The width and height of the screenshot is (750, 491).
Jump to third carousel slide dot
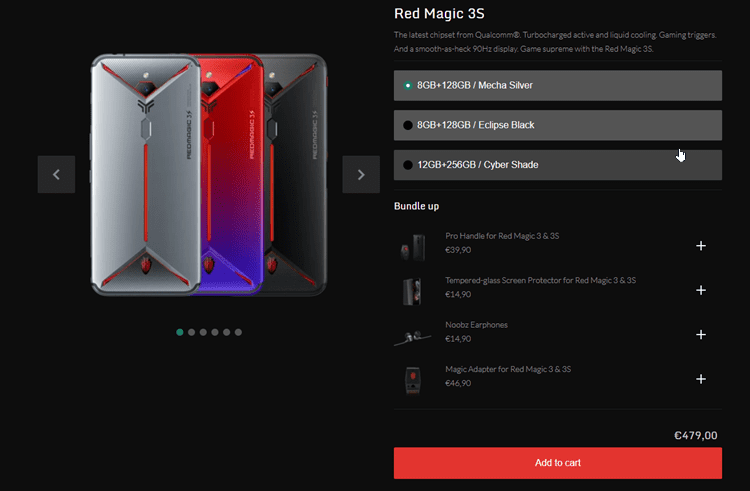[x=203, y=332]
